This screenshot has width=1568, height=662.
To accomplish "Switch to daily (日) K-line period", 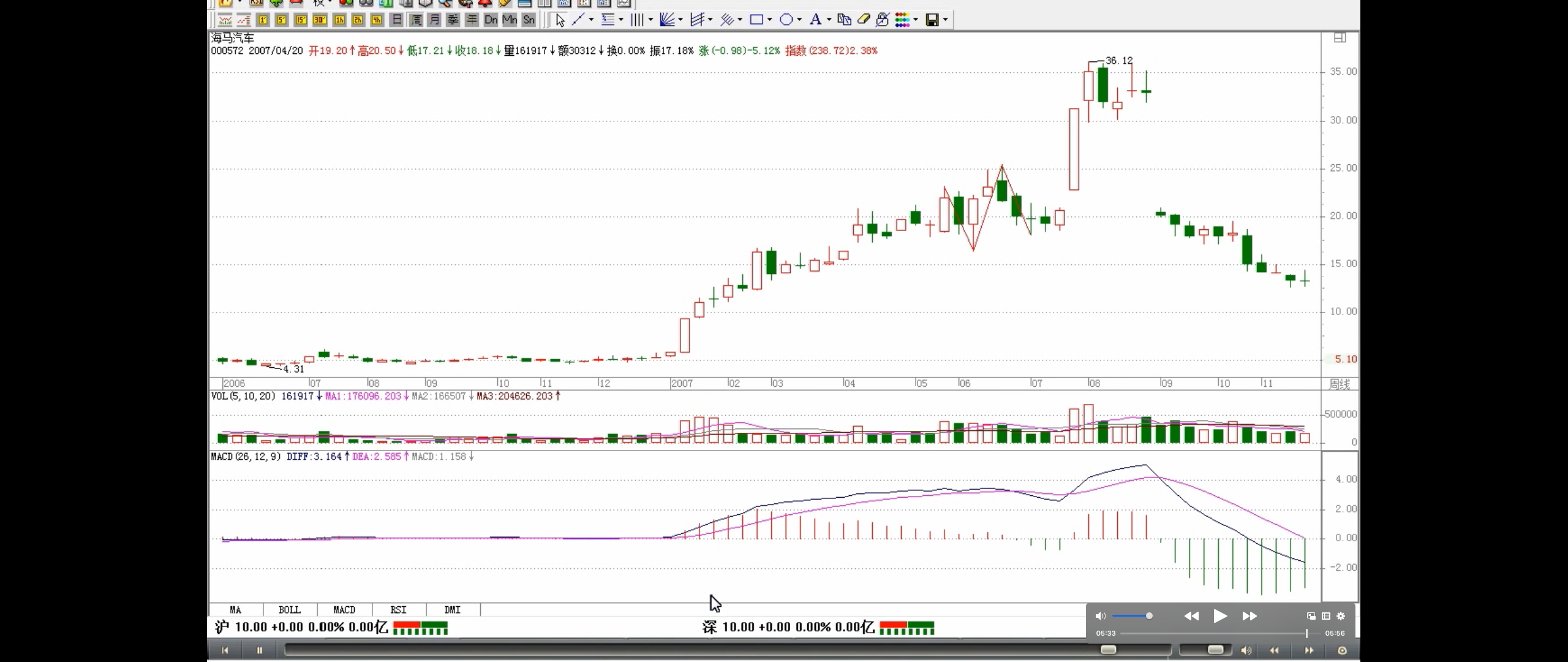I will click(x=396, y=20).
